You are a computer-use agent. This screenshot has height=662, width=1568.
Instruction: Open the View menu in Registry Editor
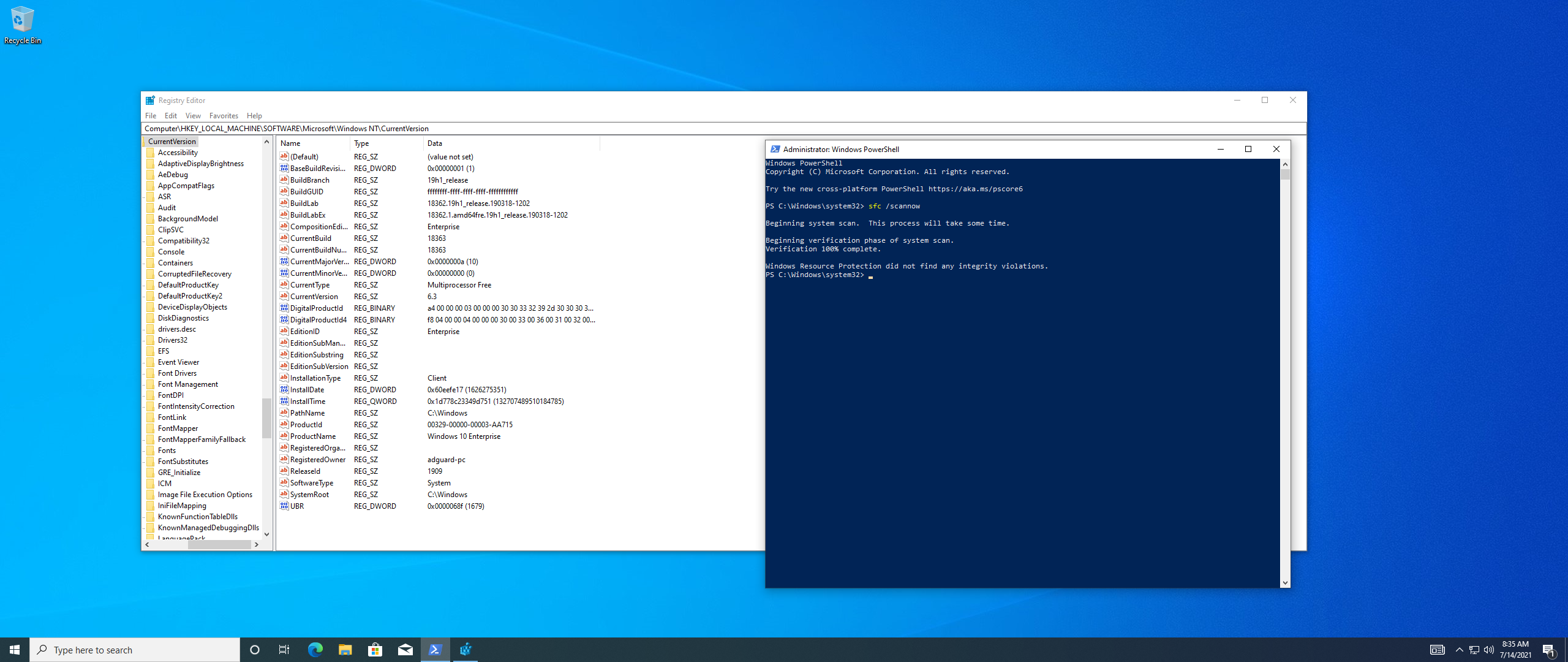tap(193, 116)
